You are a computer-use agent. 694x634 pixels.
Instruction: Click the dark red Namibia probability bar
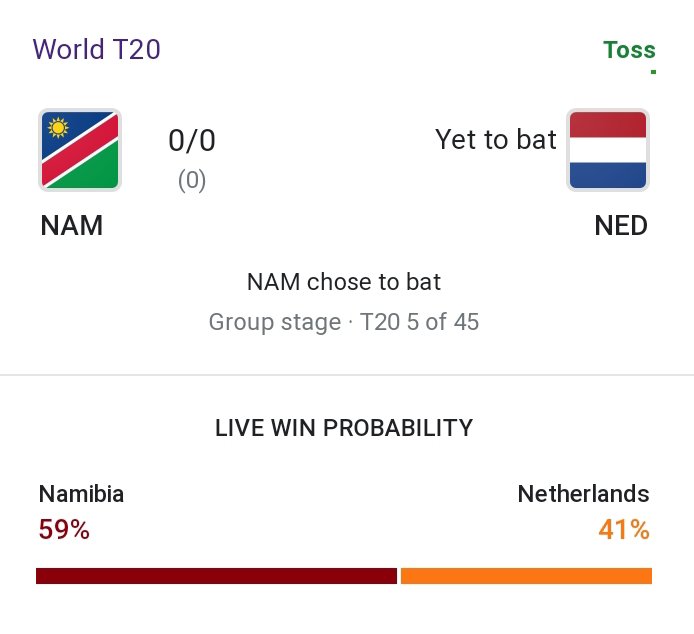click(x=216, y=576)
